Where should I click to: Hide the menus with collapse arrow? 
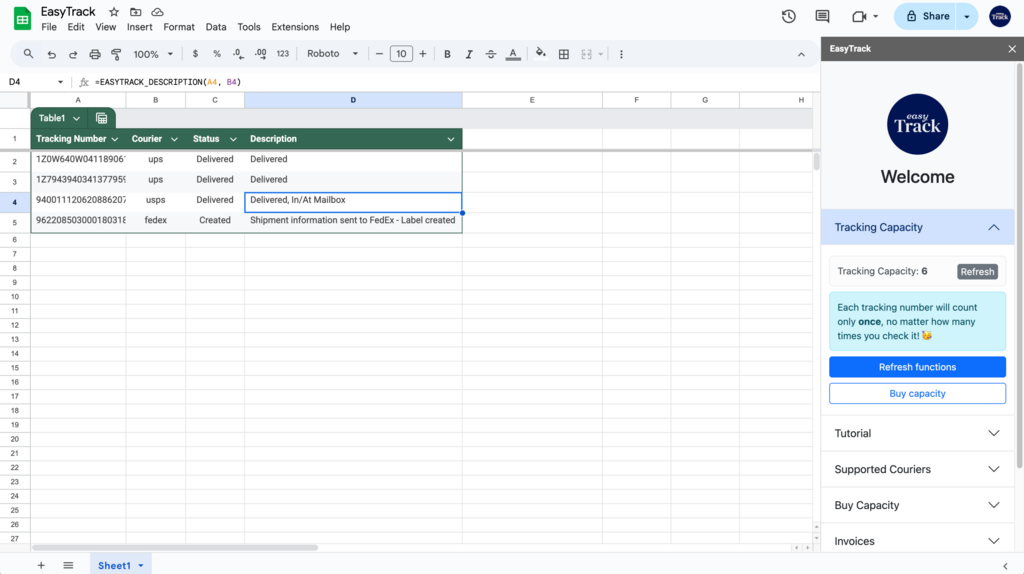[801, 55]
